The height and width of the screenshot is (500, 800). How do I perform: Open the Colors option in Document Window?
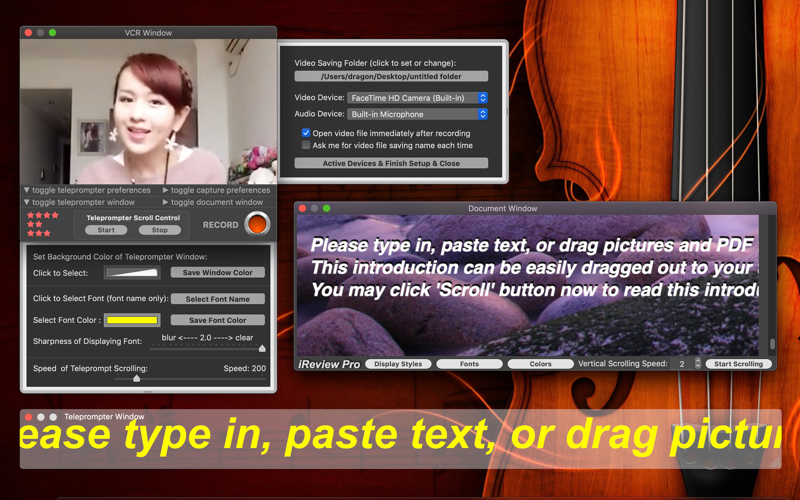tap(540, 364)
